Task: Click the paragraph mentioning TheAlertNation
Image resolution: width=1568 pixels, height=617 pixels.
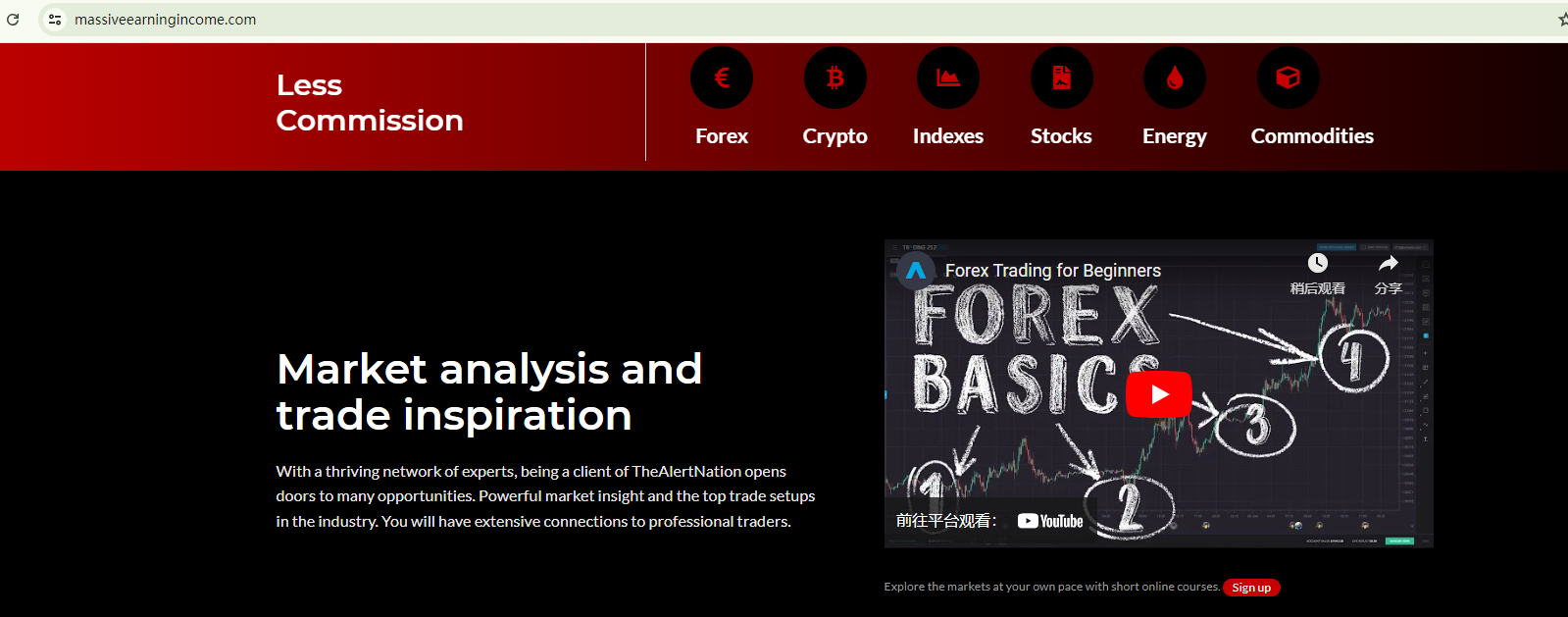Action: pos(545,496)
